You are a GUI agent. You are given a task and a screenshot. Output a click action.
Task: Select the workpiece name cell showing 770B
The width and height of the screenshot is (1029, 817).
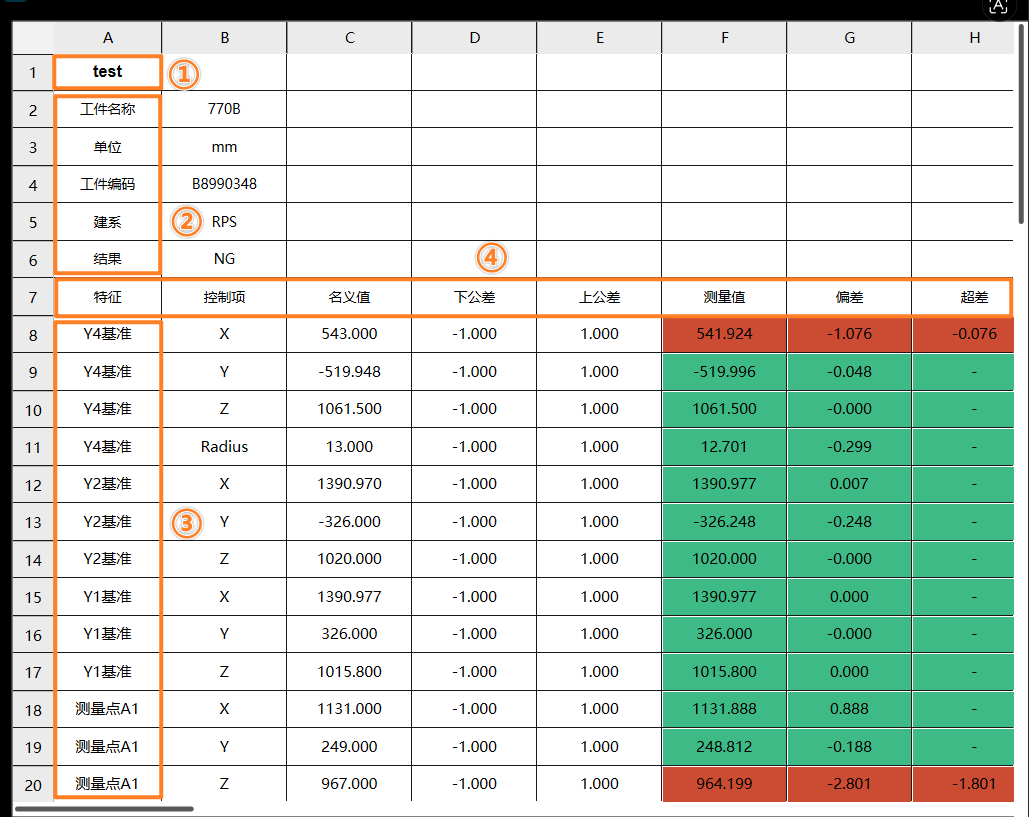click(x=224, y=109)
